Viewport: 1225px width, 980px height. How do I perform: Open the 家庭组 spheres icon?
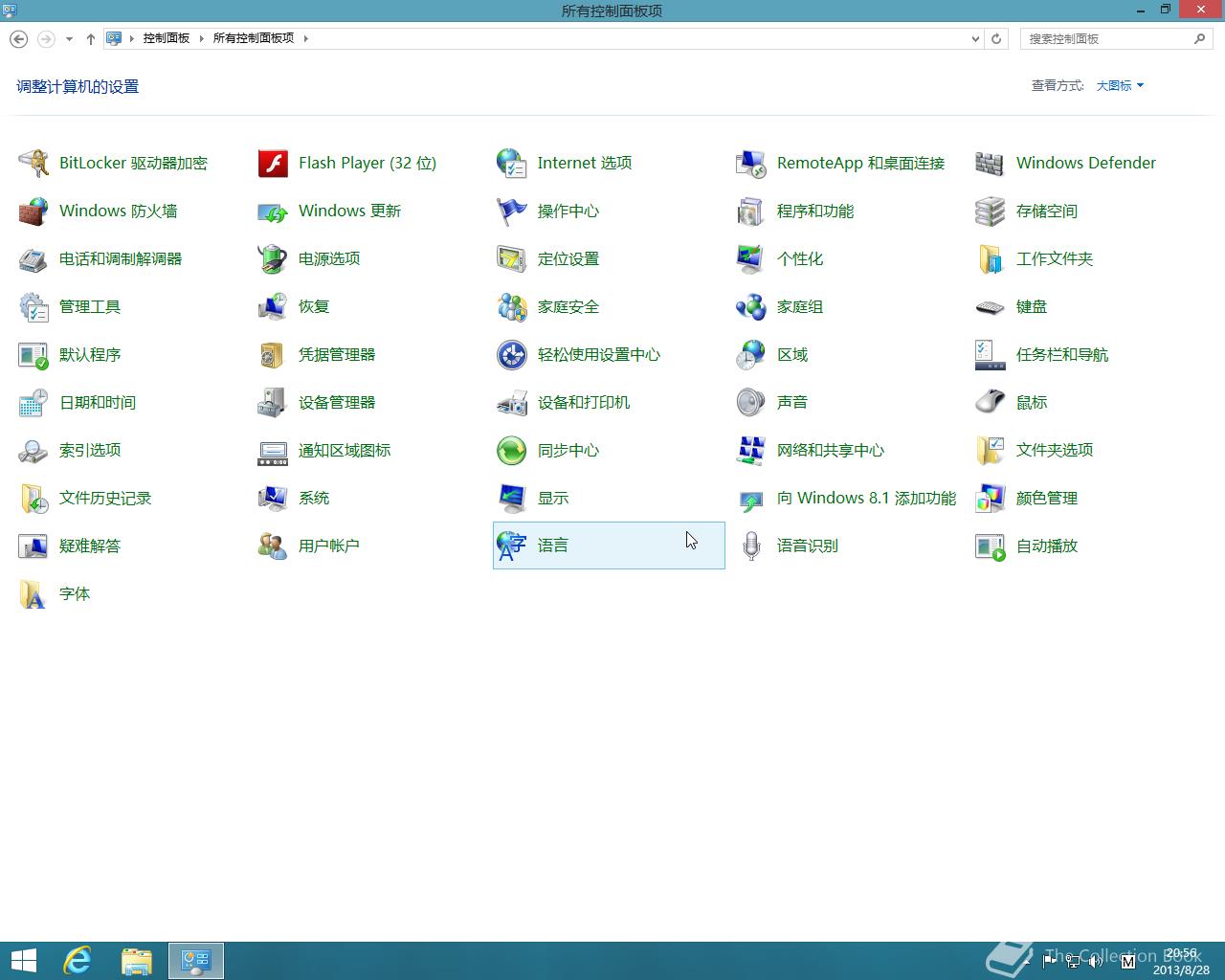coord(751,306)
